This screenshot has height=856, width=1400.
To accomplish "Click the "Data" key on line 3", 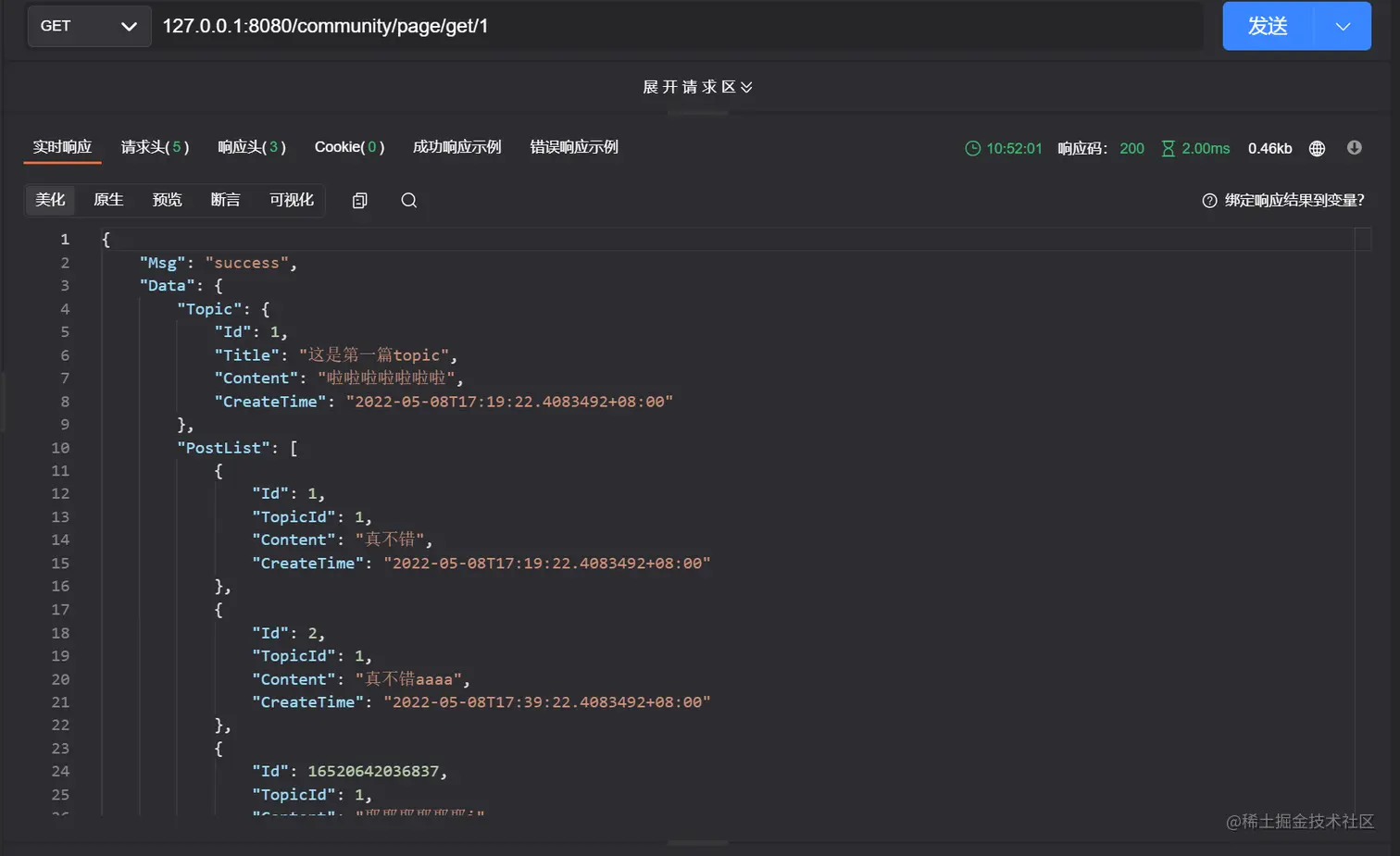I will 168,286.
